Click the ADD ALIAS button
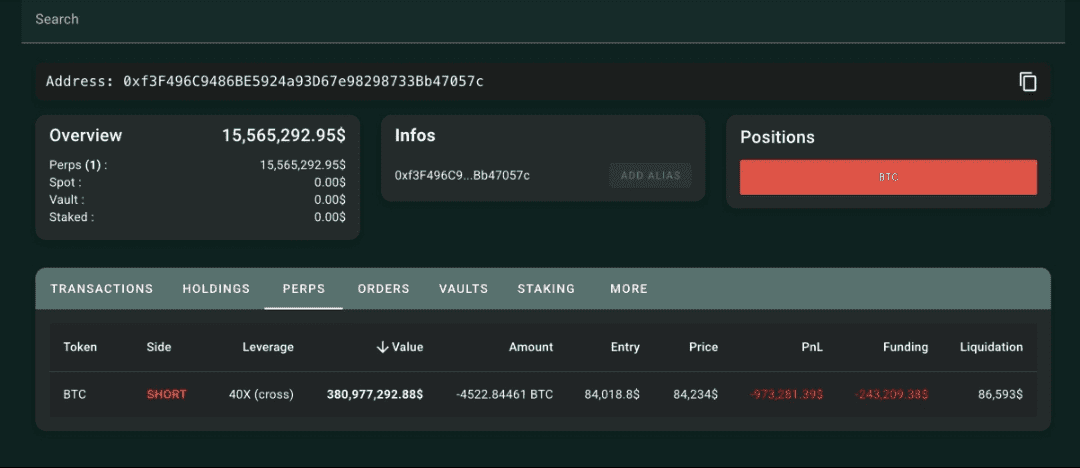The height and width of the screenshot is (468, 1080). 650,175
